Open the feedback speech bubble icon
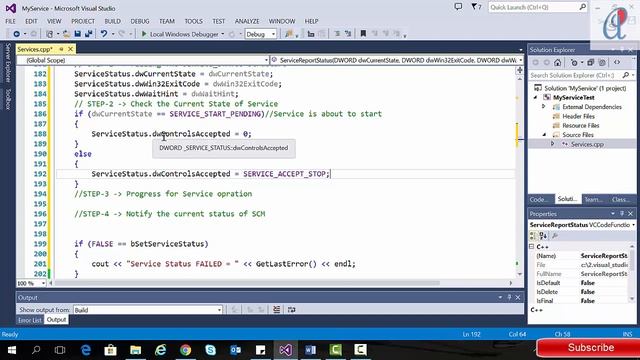Viewport: 640px width, 360px height. pyautogui.click(x=458, y=7)
